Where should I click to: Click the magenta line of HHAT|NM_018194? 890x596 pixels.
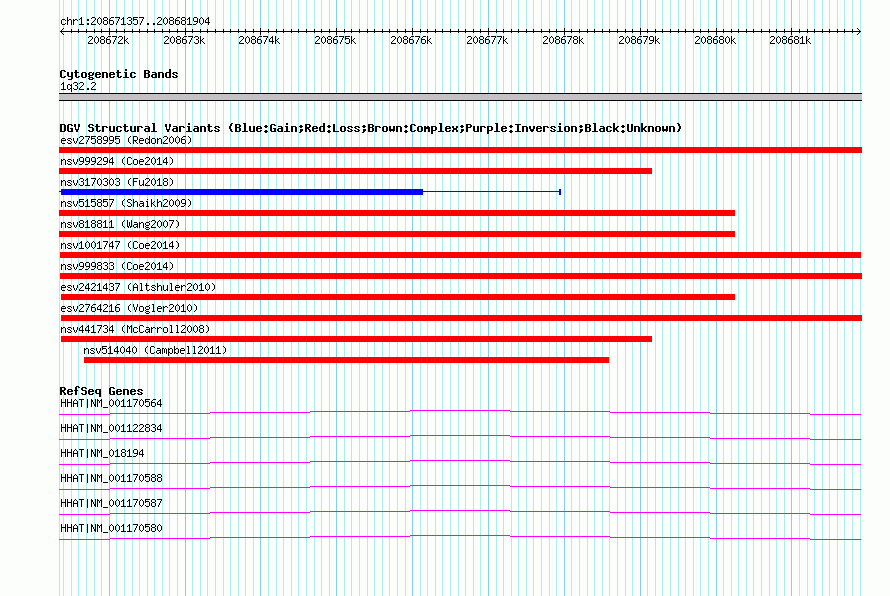point(460,462)
